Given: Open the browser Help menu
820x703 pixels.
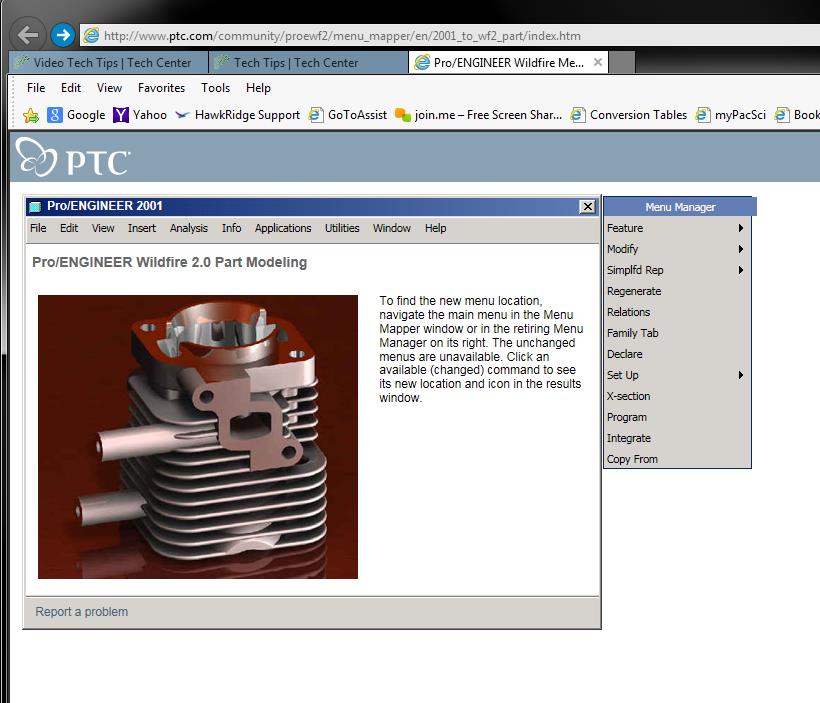Looking at the screenshot, I should [x=258, y=88].
